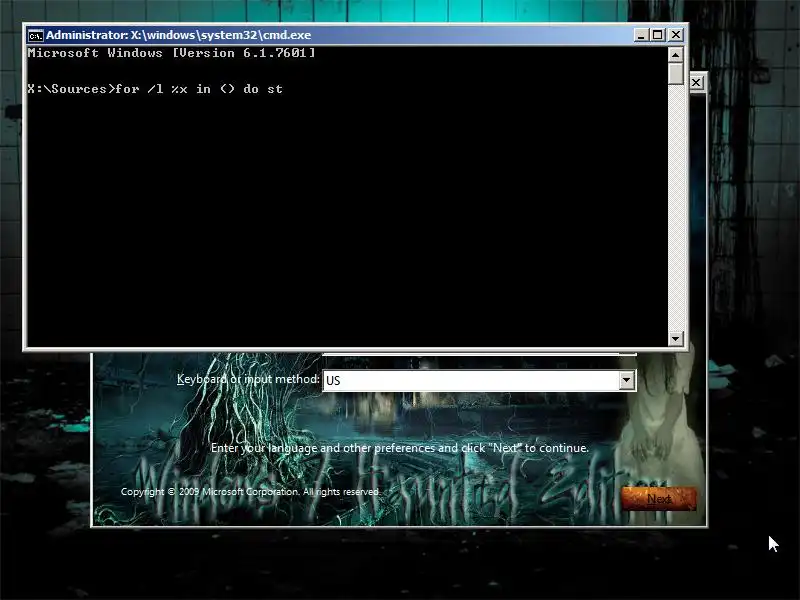Click the cmd scrollbar up arrow
Screen dimensions: 800x600
pyautogui.click(x=676, y=55)
